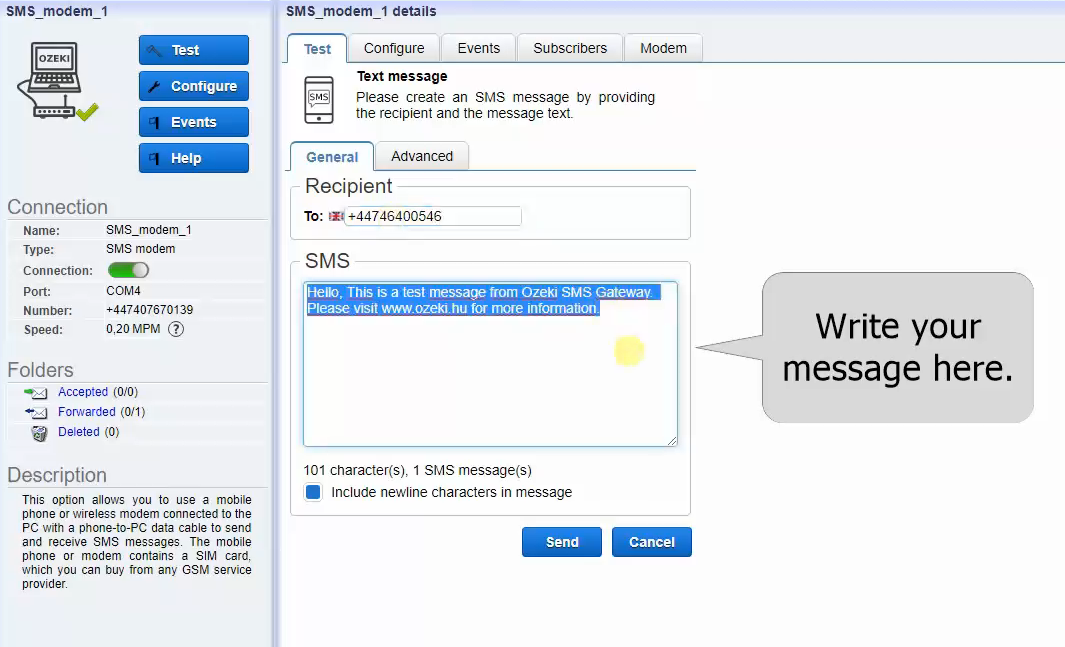Select the Test tab
This screenshot has width=1065, height=647.
(317, 49)
